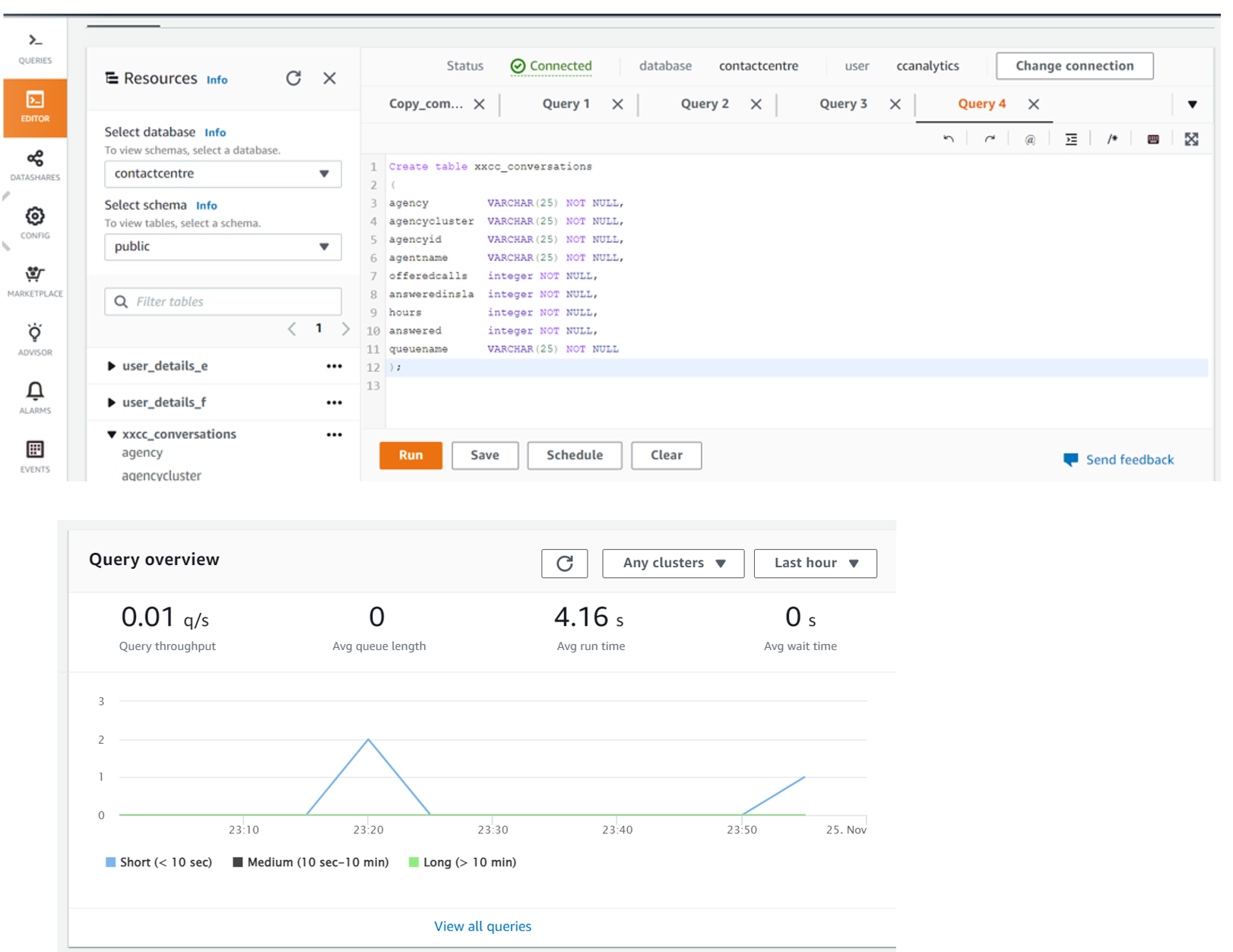Refresh the Resources panel

[293, 78]
